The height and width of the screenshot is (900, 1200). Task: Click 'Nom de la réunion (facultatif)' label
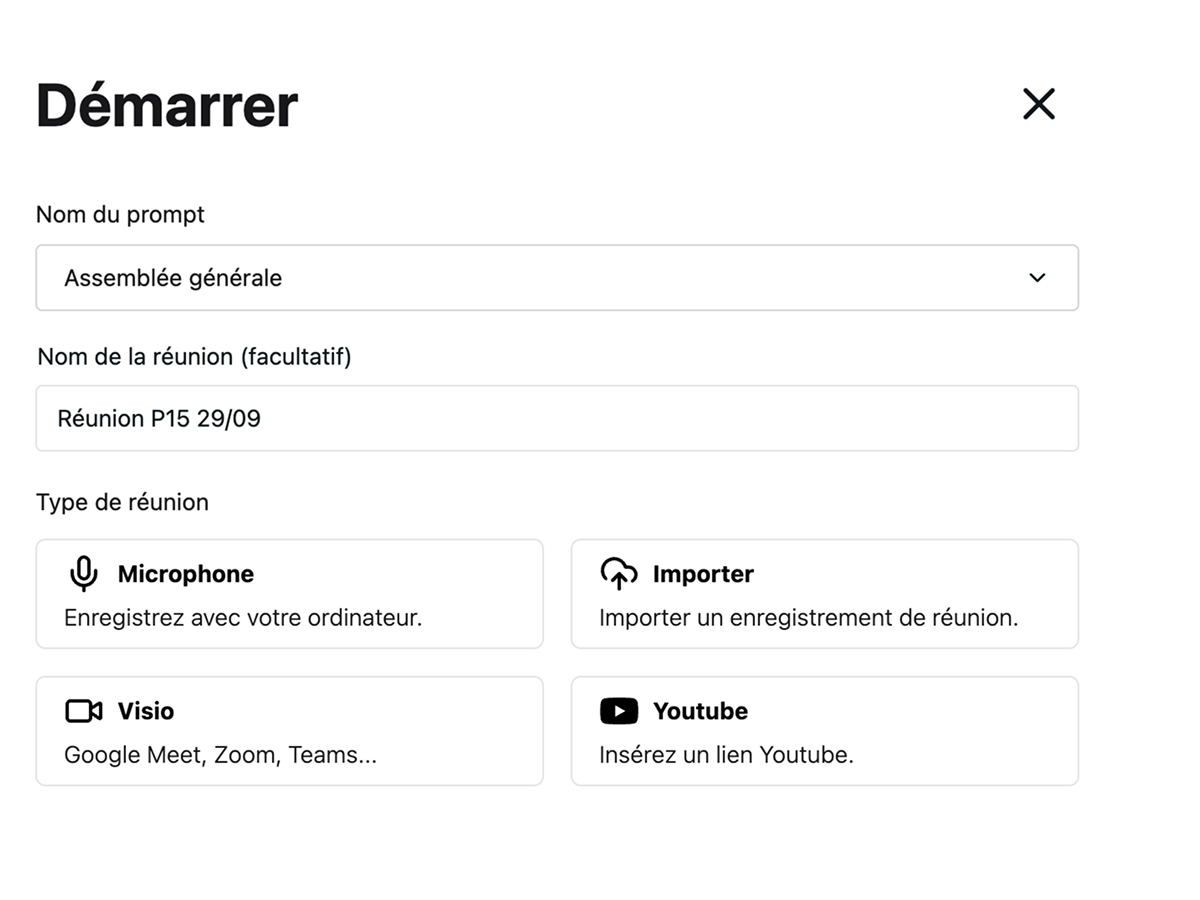194,357
